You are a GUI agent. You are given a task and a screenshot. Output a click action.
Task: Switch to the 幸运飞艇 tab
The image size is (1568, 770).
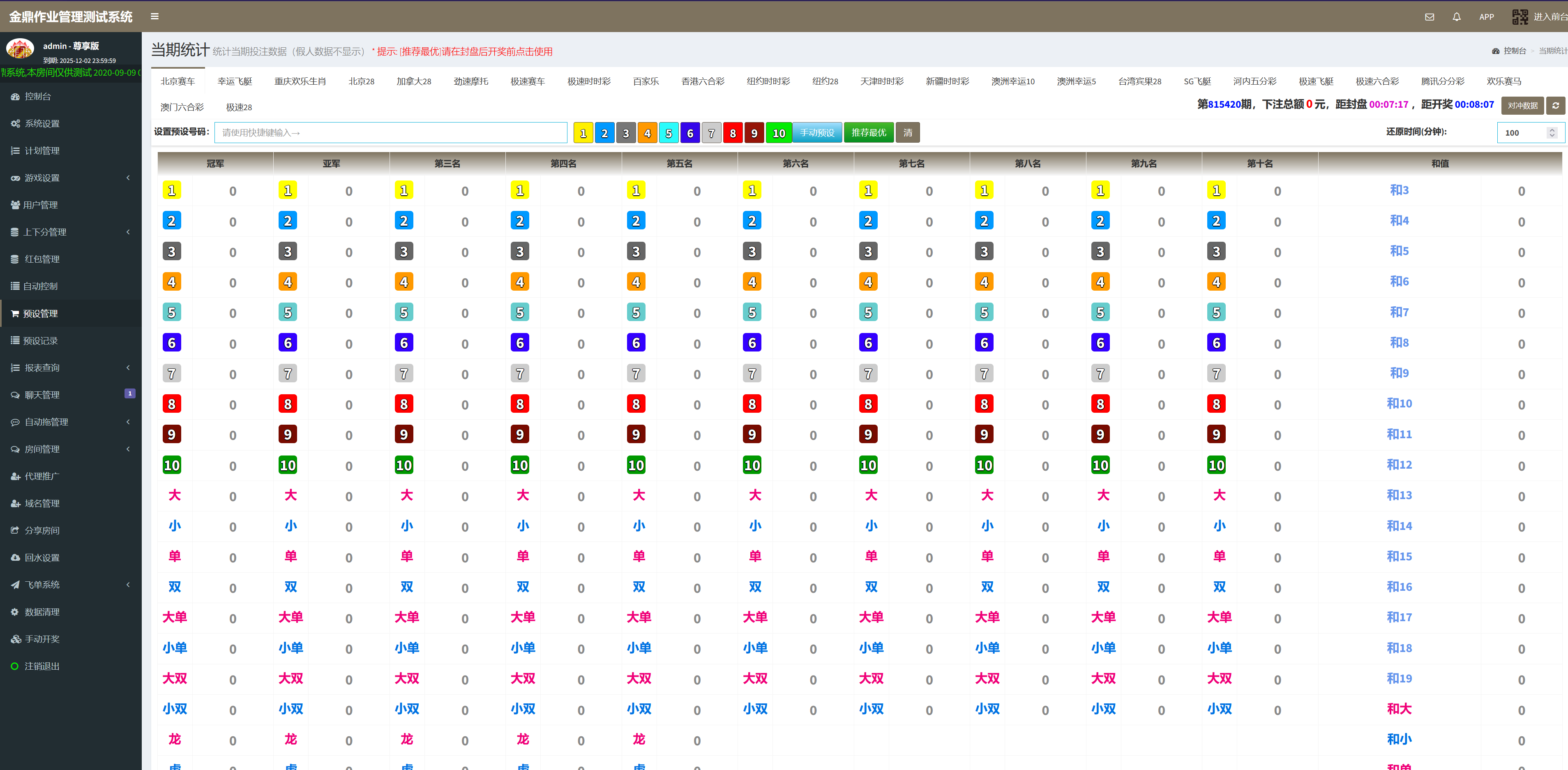[234, 81]
